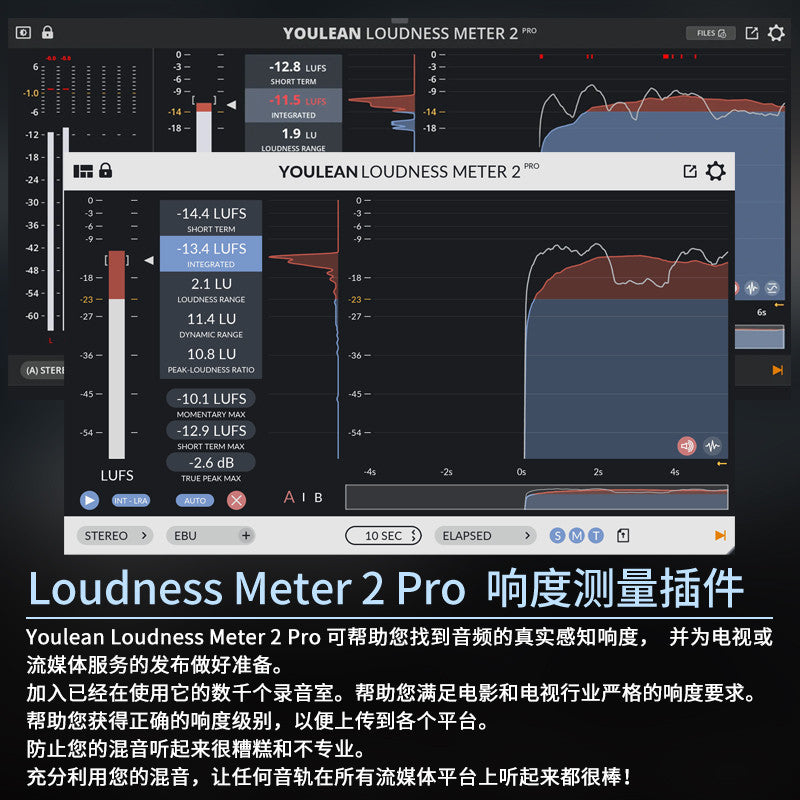Select the 2.1 LU Loudness Range readout
The image size is (800, 800).
[211, 289]
